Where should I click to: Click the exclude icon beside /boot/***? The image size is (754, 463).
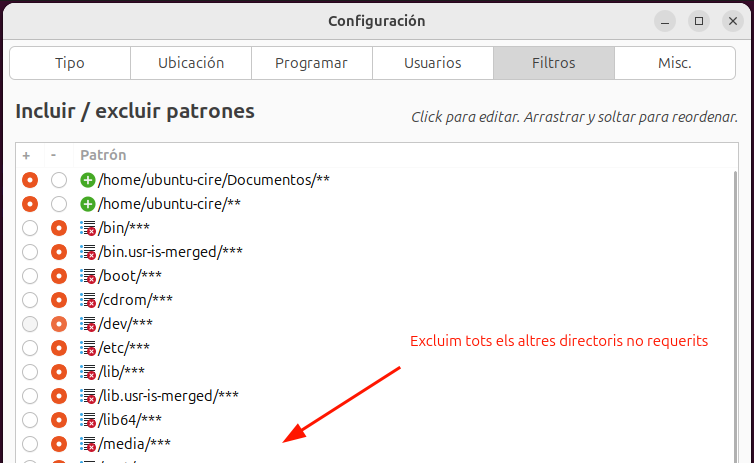pyautogui.click(x=88, y=276)
